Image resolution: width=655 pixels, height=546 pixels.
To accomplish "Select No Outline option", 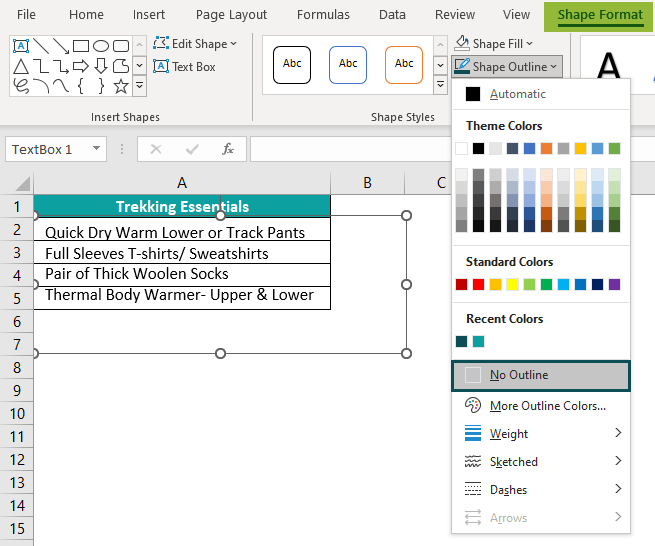I will point(541,375).
